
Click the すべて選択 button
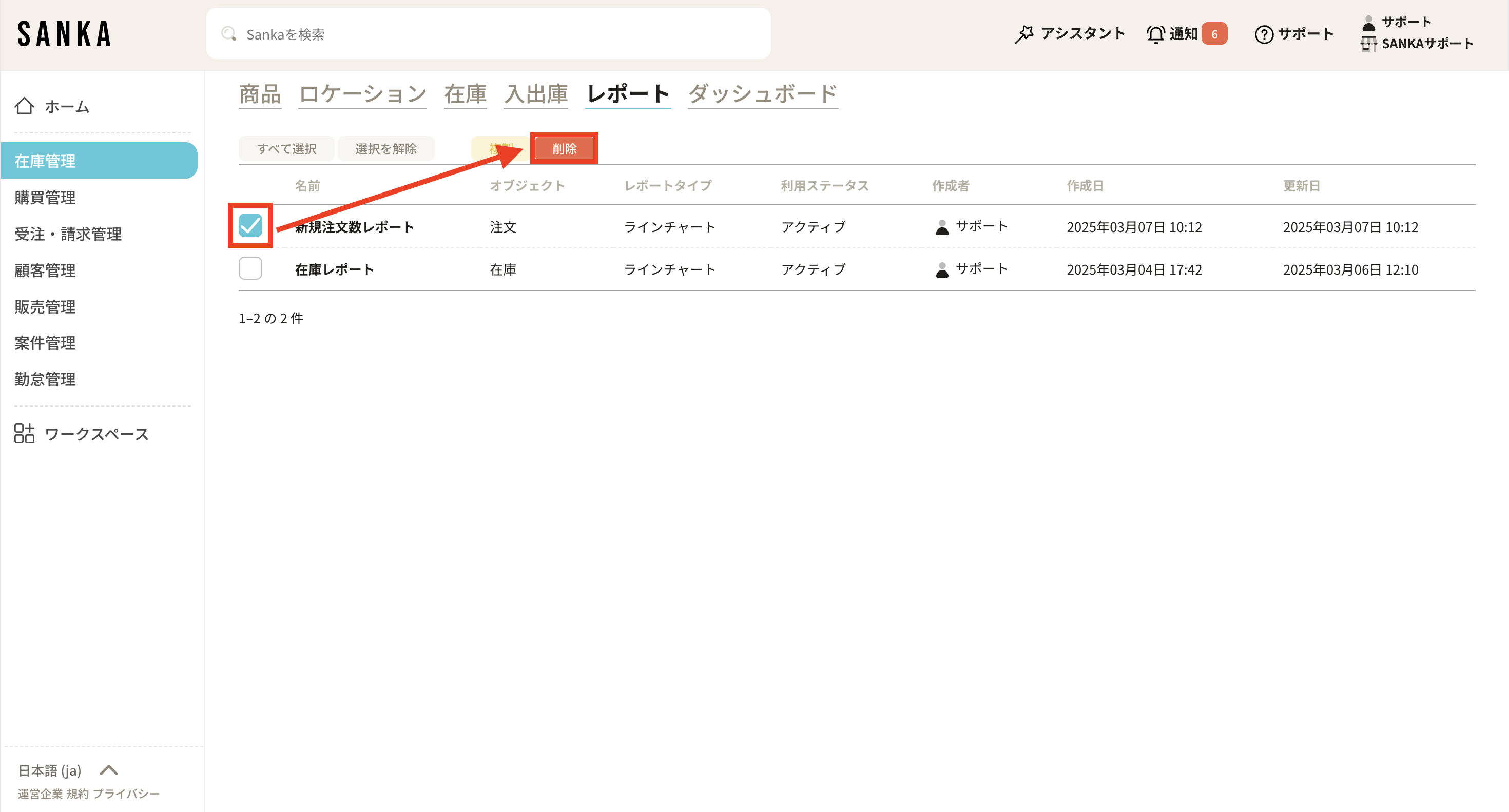[286, 149]
